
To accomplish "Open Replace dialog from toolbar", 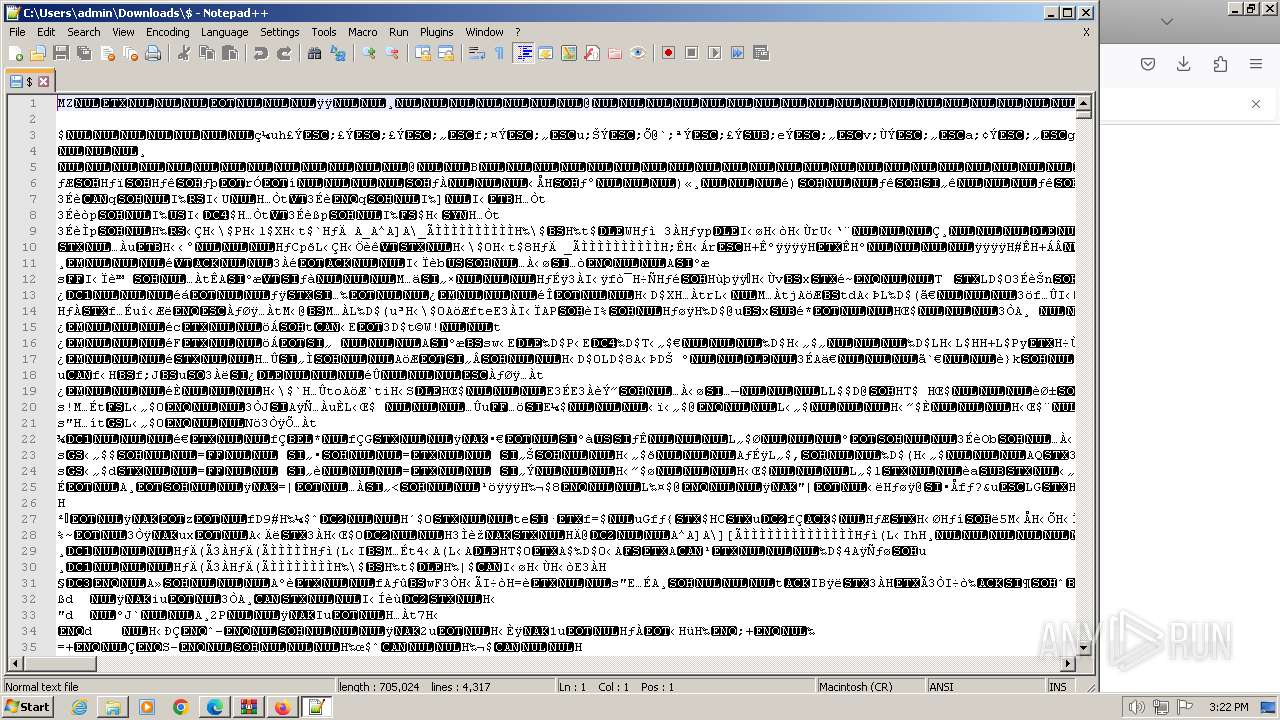I will click(x=338, y=53).
